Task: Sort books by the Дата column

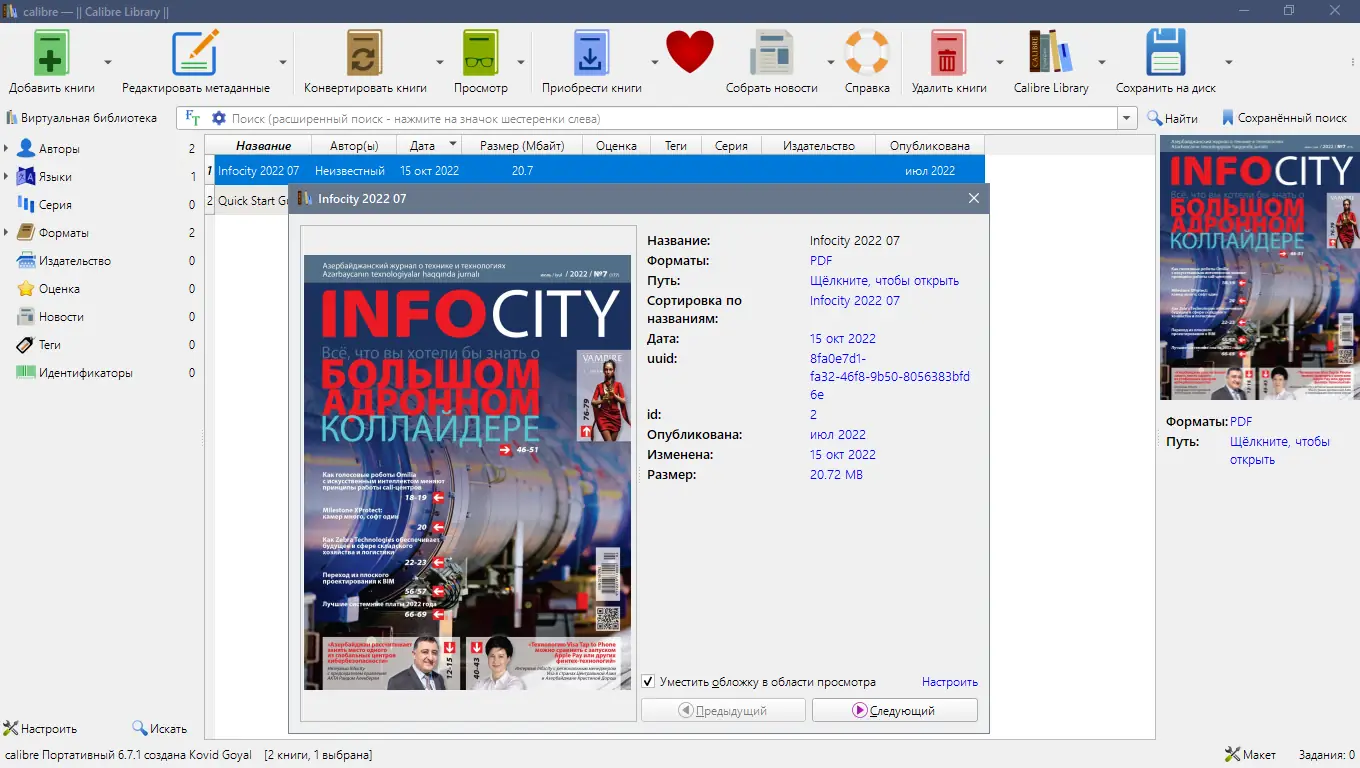Action: pos(428,146)
